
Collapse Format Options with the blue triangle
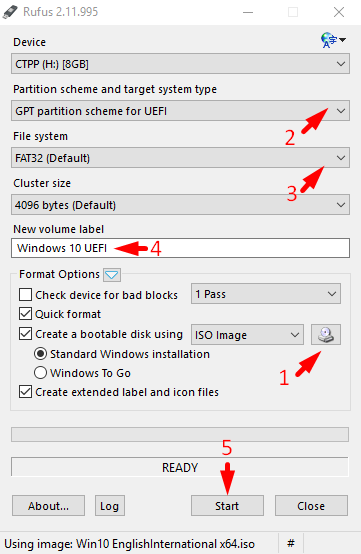[x=112, y=275]
